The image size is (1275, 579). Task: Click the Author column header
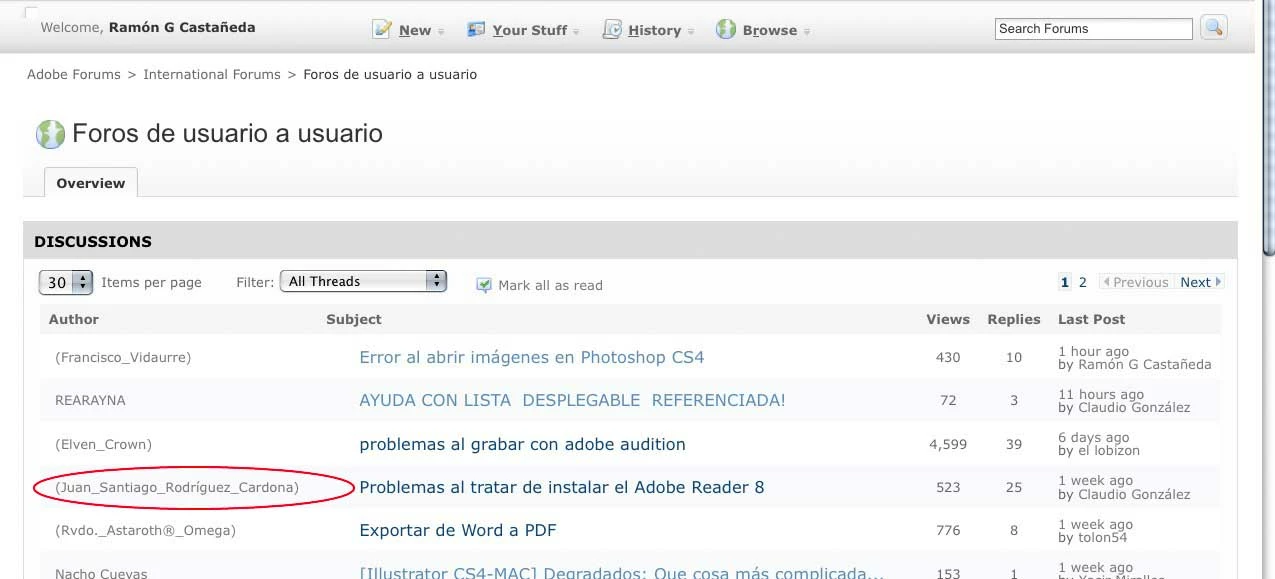74,319
